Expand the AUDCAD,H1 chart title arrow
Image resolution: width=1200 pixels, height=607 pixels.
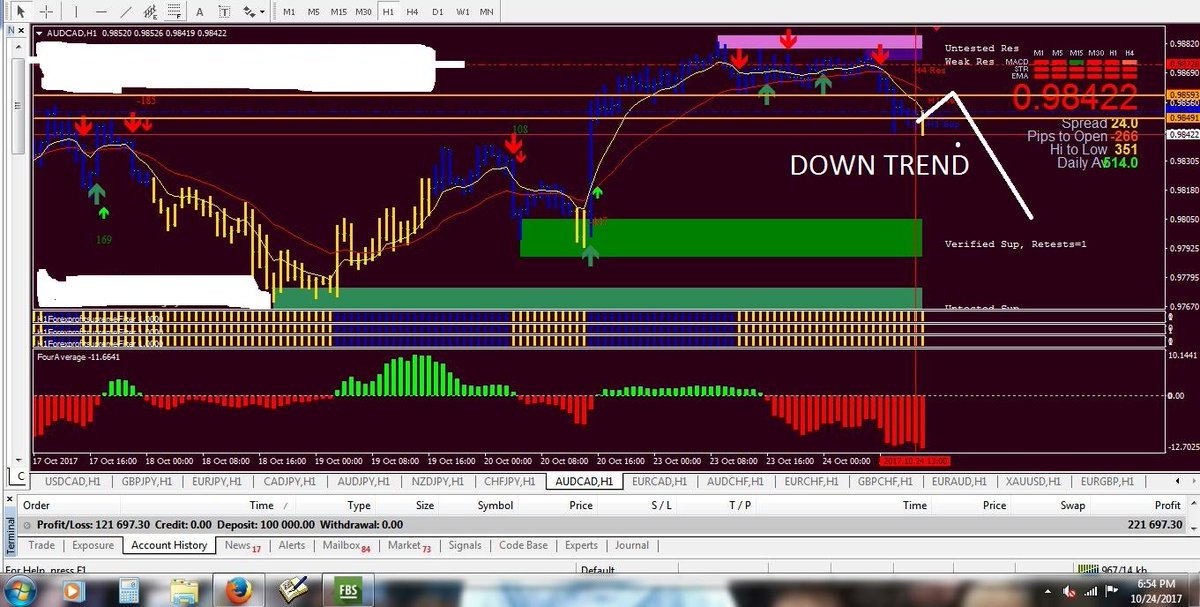click(x=39, y=33)
